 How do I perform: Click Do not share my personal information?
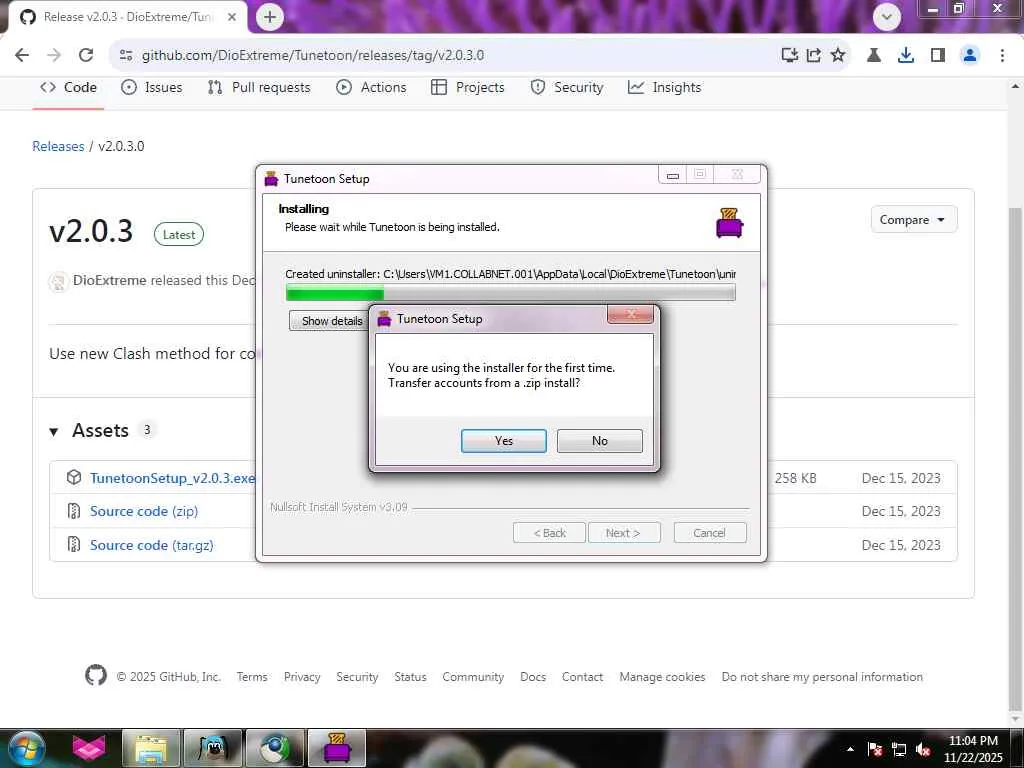coord(822,677)
